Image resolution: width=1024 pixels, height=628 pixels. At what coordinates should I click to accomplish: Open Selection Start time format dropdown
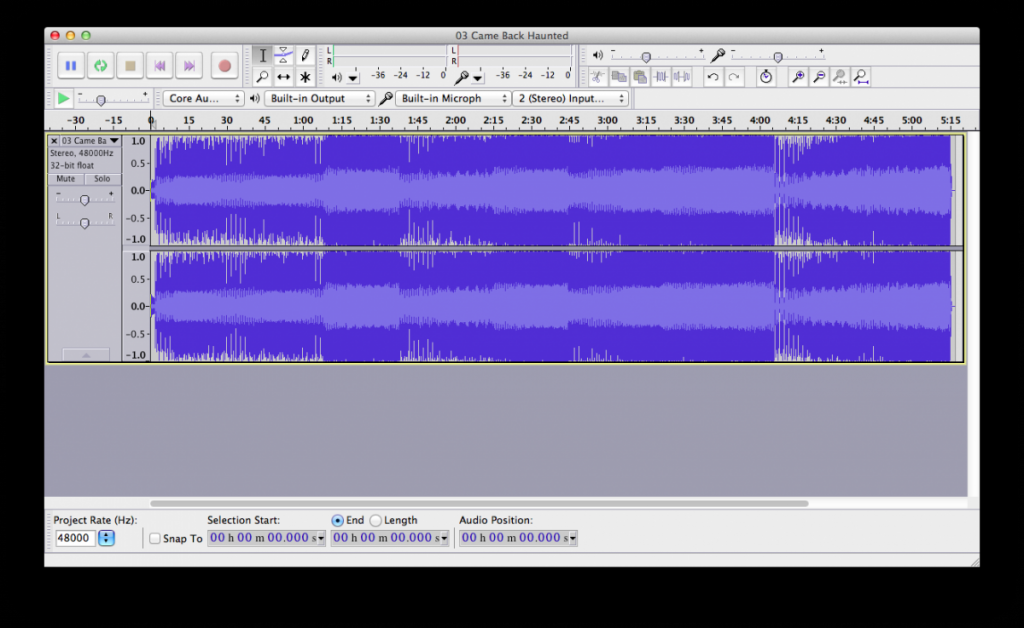[x=321, y=539]
